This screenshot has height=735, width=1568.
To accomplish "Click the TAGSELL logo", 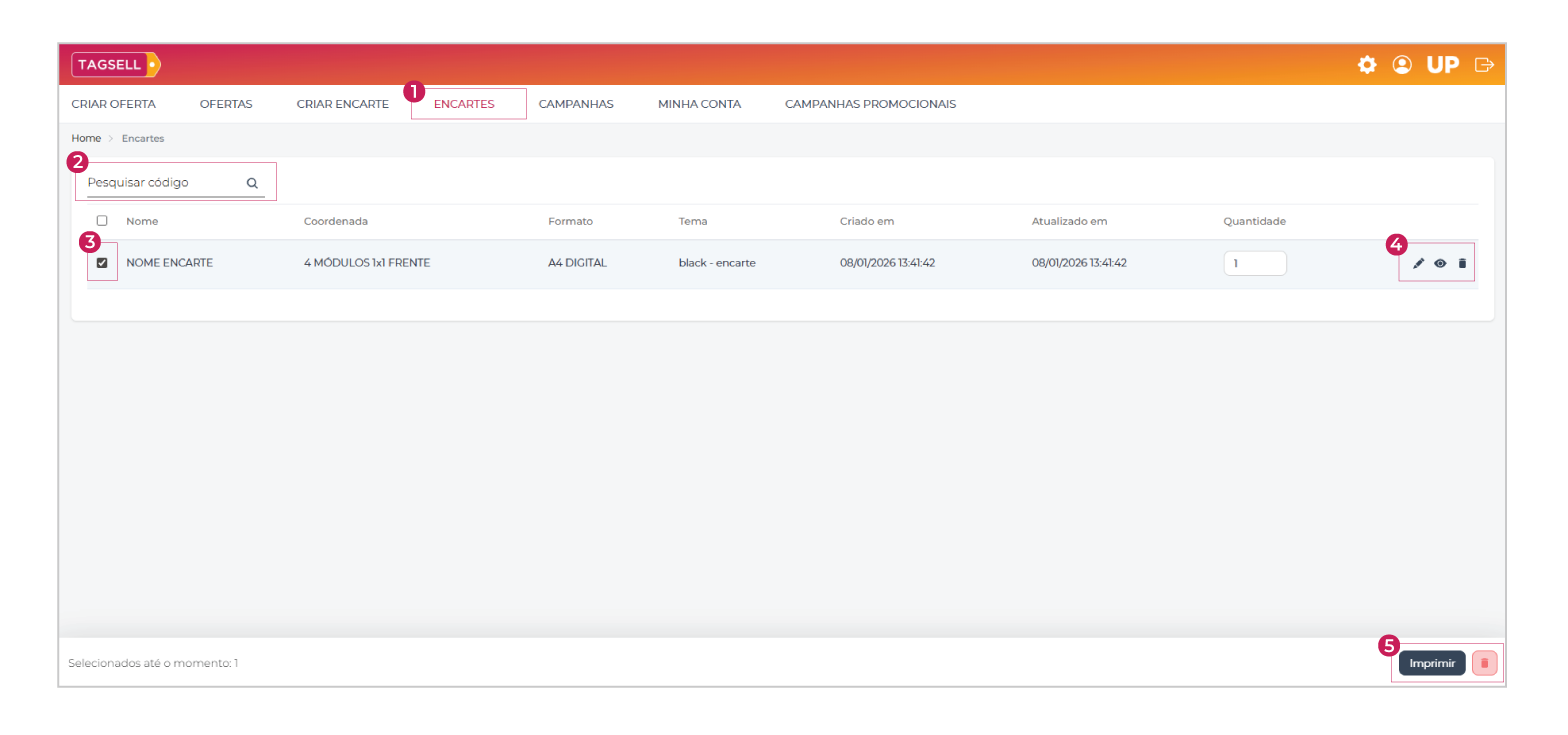I will pyautogui.click(x=115, y=65).
